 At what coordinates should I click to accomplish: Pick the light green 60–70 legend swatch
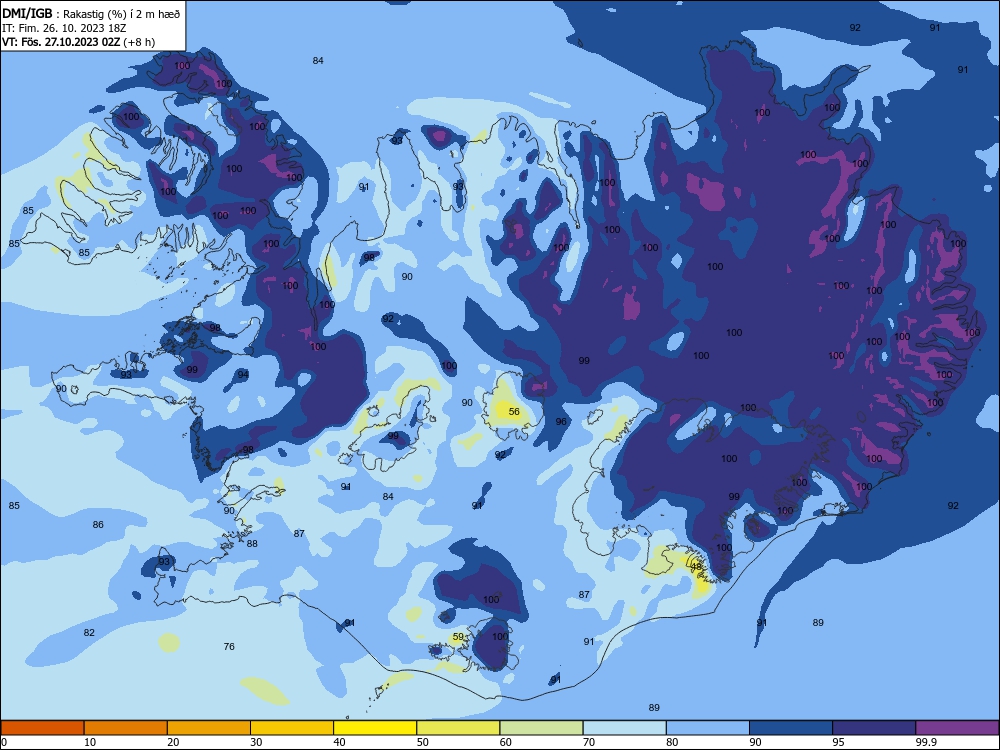point(541,728)
